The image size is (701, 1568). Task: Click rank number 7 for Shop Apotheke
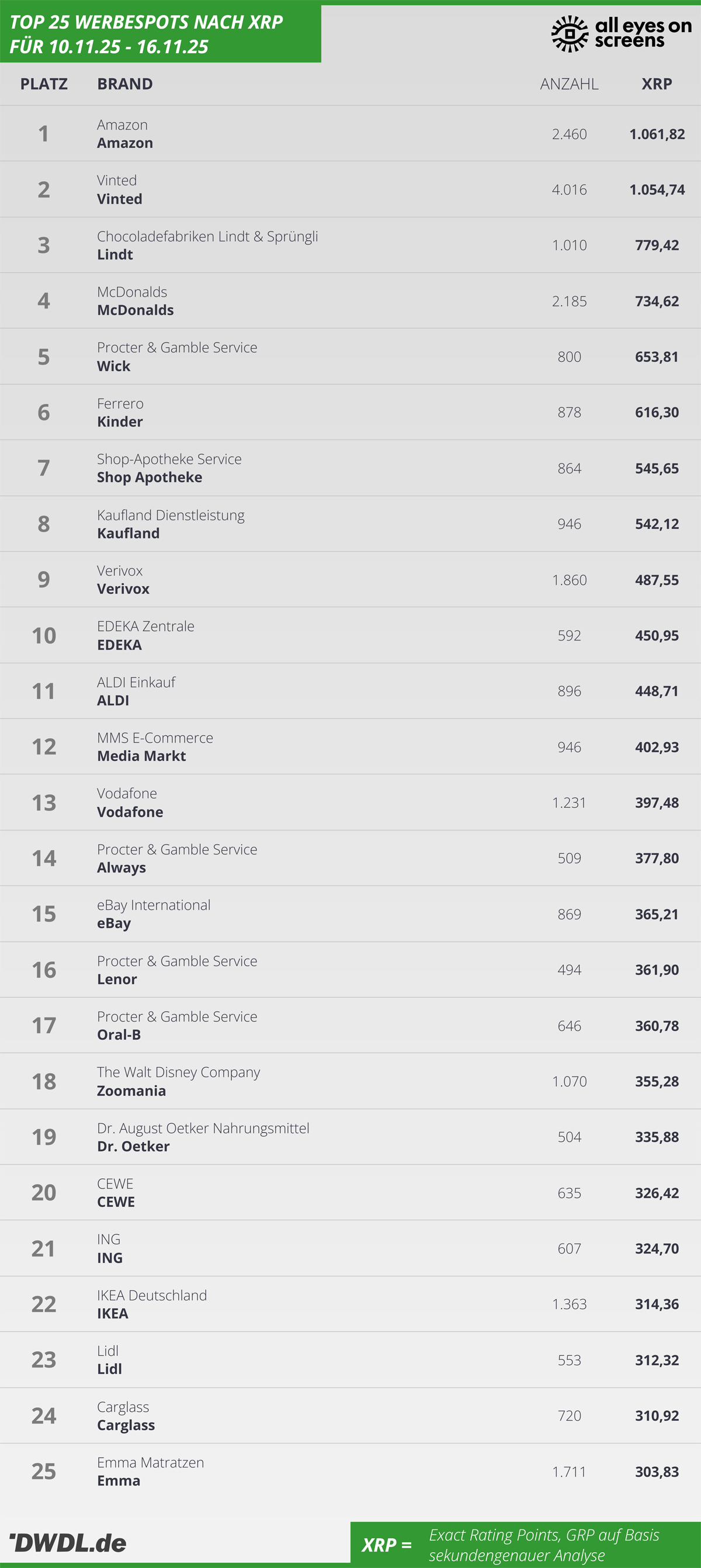[x=44, y=468]
